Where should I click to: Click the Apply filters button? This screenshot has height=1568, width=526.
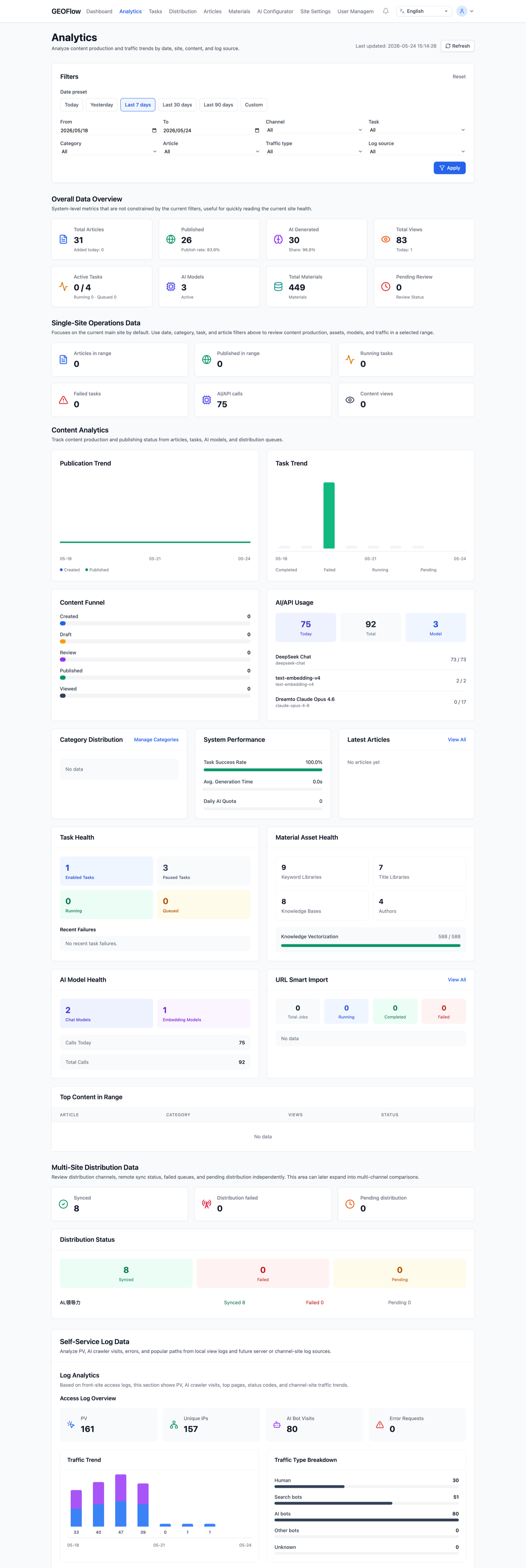[x=449, y=168]
